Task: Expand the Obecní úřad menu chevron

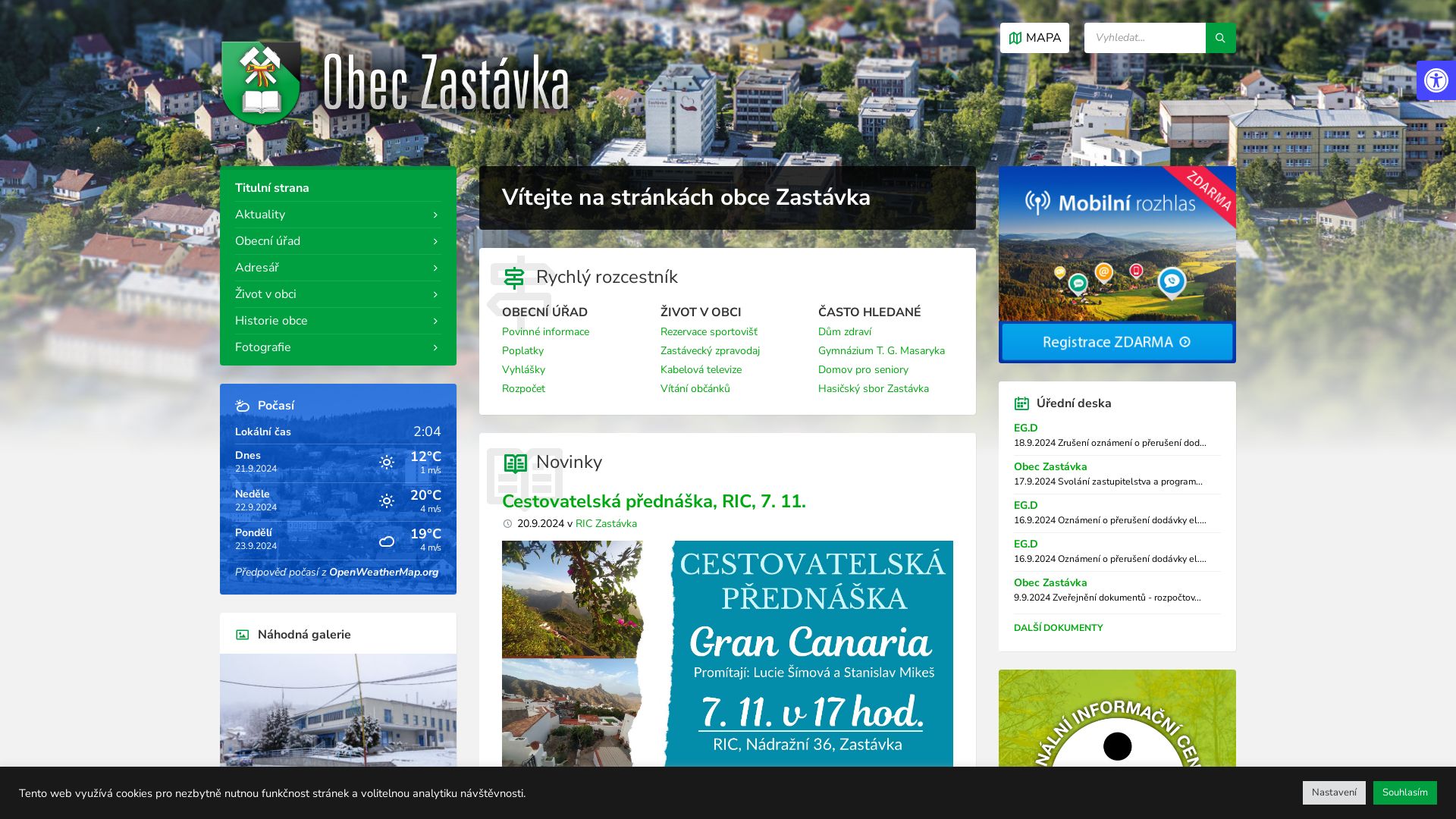Action: click(x=435, y=242)
